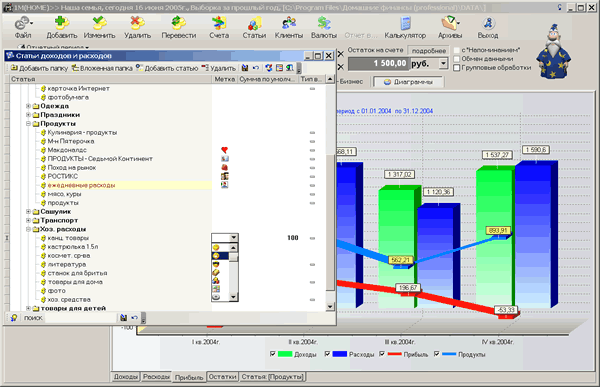Pick the gold bar icon in label list

[x=216, y=273]
